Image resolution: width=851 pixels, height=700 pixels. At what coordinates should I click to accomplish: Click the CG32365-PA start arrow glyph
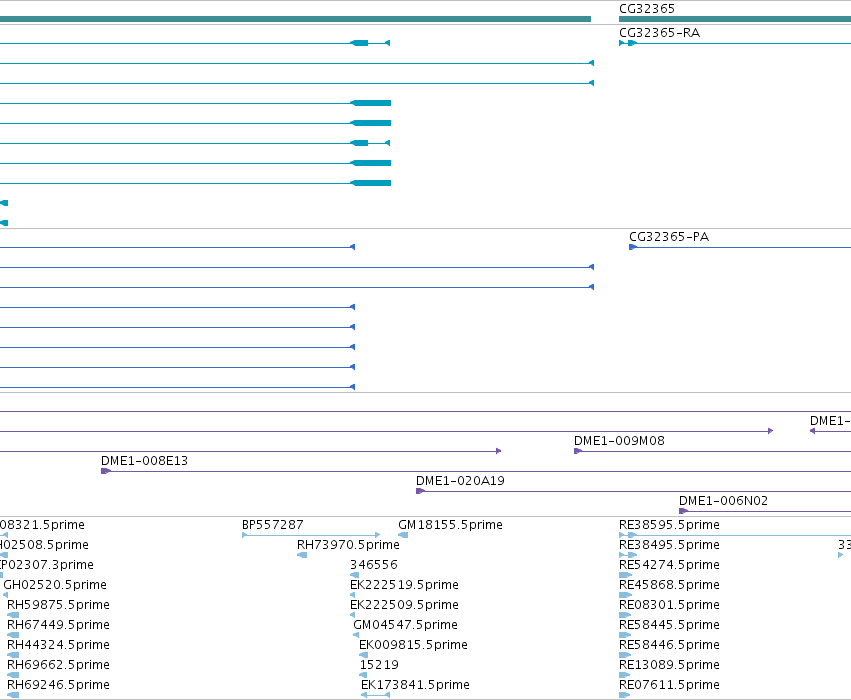[x=633, y=247]
